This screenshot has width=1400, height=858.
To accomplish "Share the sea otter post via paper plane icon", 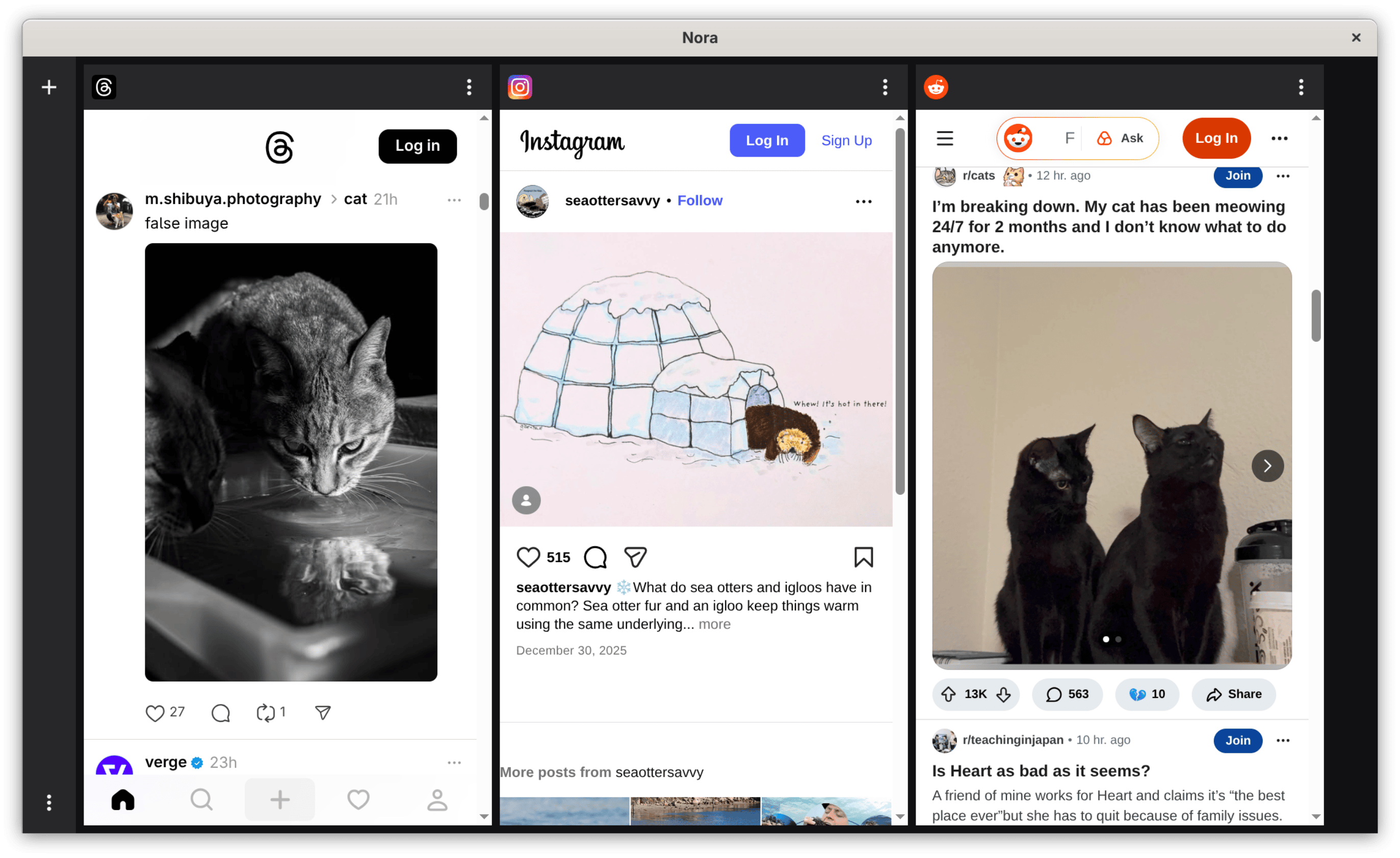I will (x=635, y=557).
